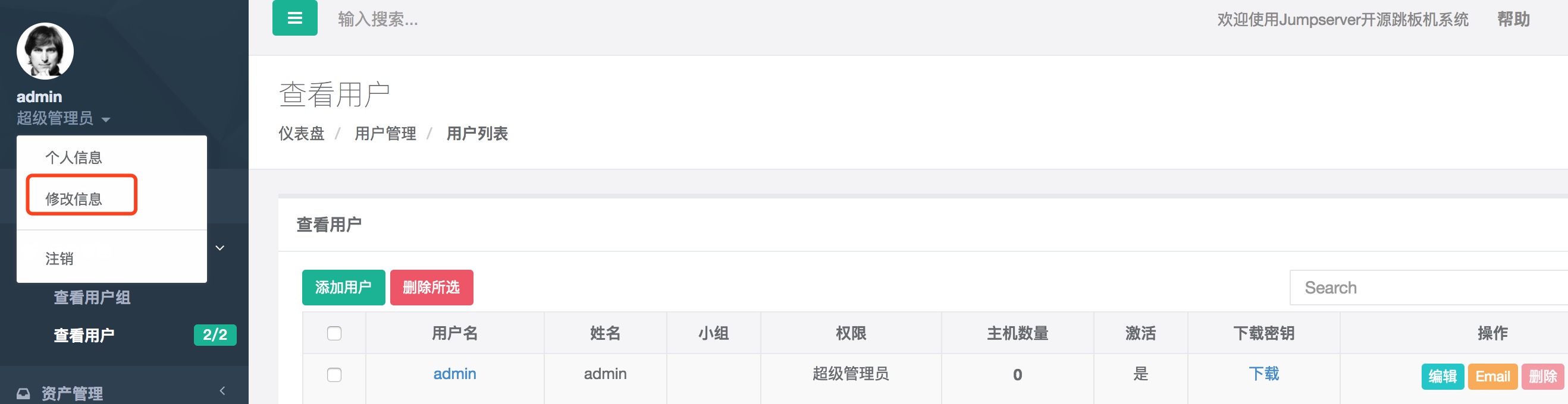
Task: Click the 帮助 help link
Action: pos(1513,20)
